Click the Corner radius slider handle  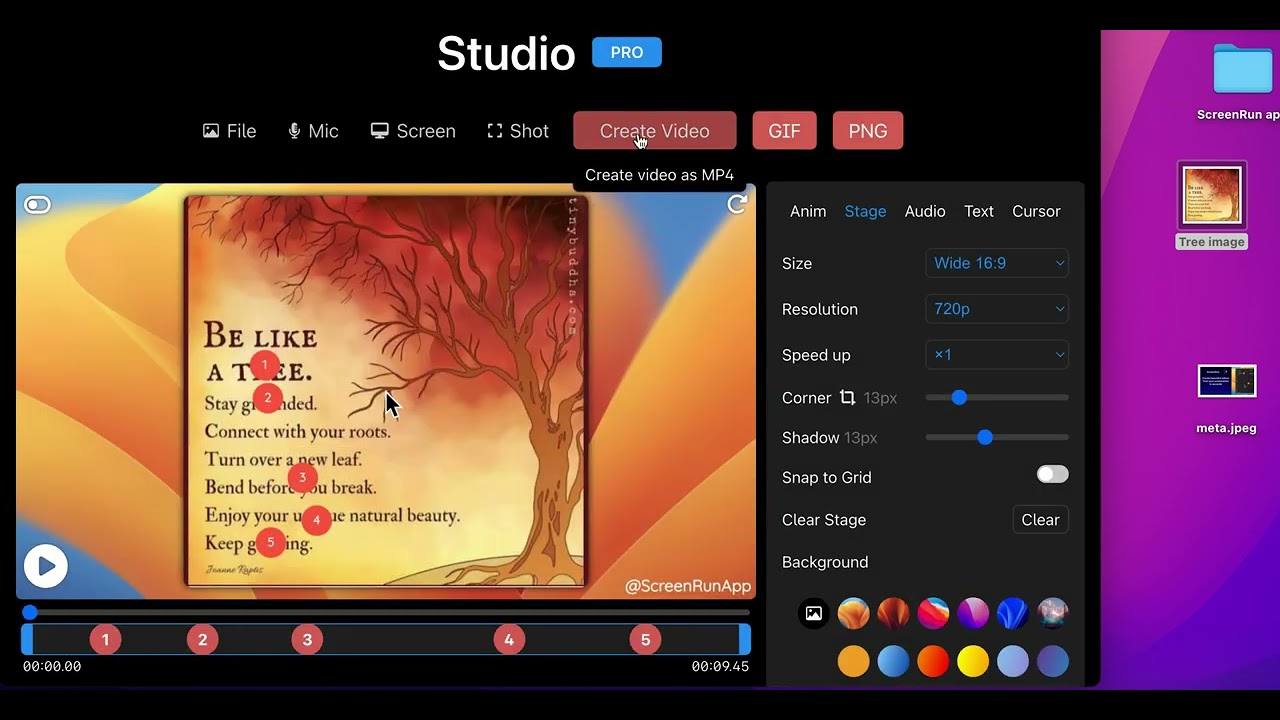click(959, 398)
